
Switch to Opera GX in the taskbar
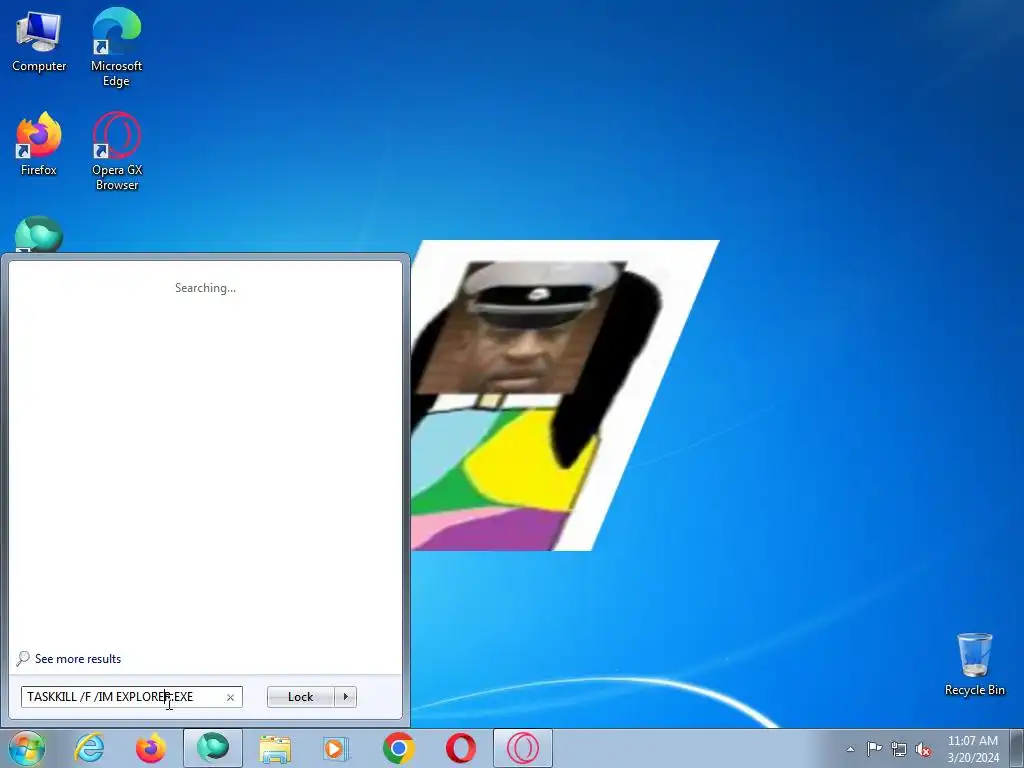click(x=522, y=748)
